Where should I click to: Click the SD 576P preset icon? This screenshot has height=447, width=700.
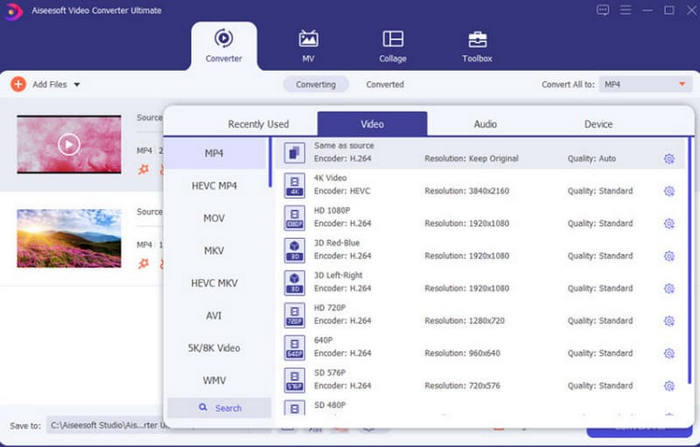click(x=295, y=380)
